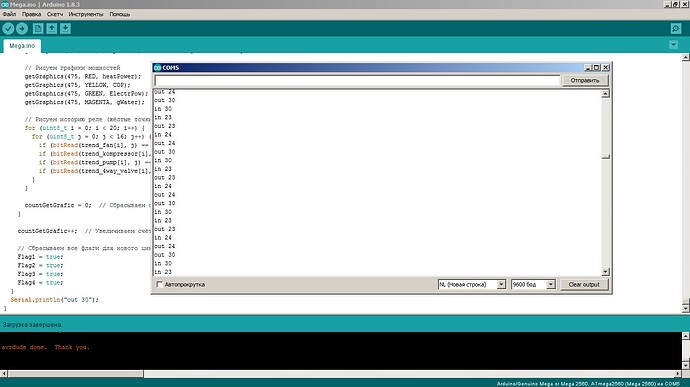The height and width of the screenshot is (387, 690).
Task: Open the tab options dropdown arrow
Action: tap(673, 44)
